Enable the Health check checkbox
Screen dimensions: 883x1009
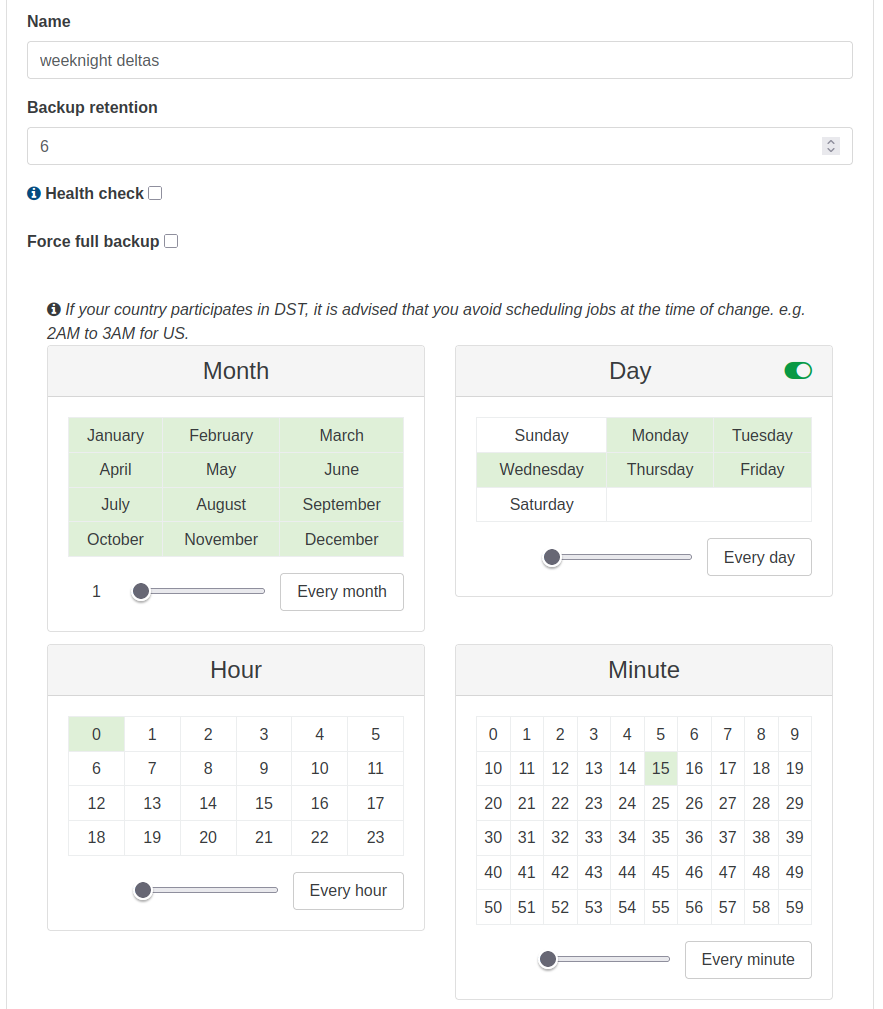pos(155,193)
